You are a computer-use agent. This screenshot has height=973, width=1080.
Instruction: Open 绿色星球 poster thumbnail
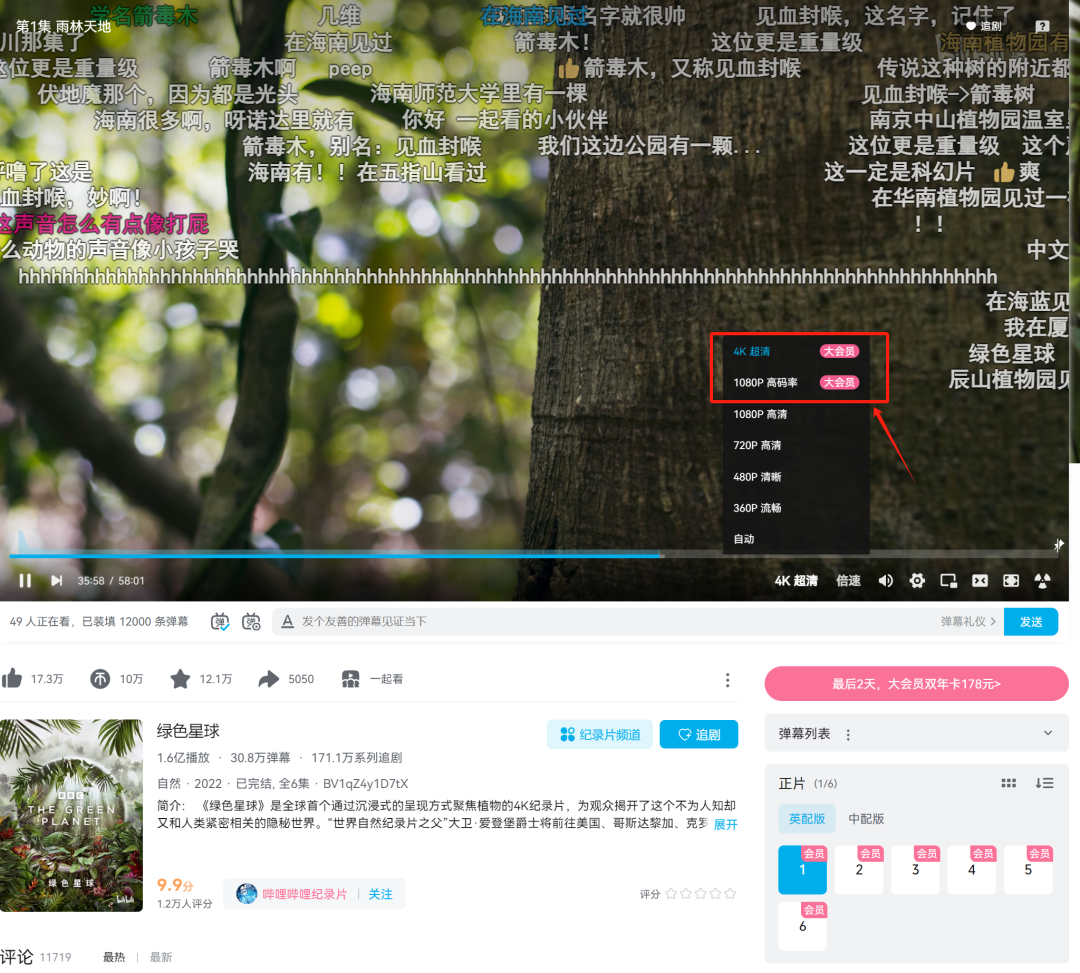click(x=71, y=815)
